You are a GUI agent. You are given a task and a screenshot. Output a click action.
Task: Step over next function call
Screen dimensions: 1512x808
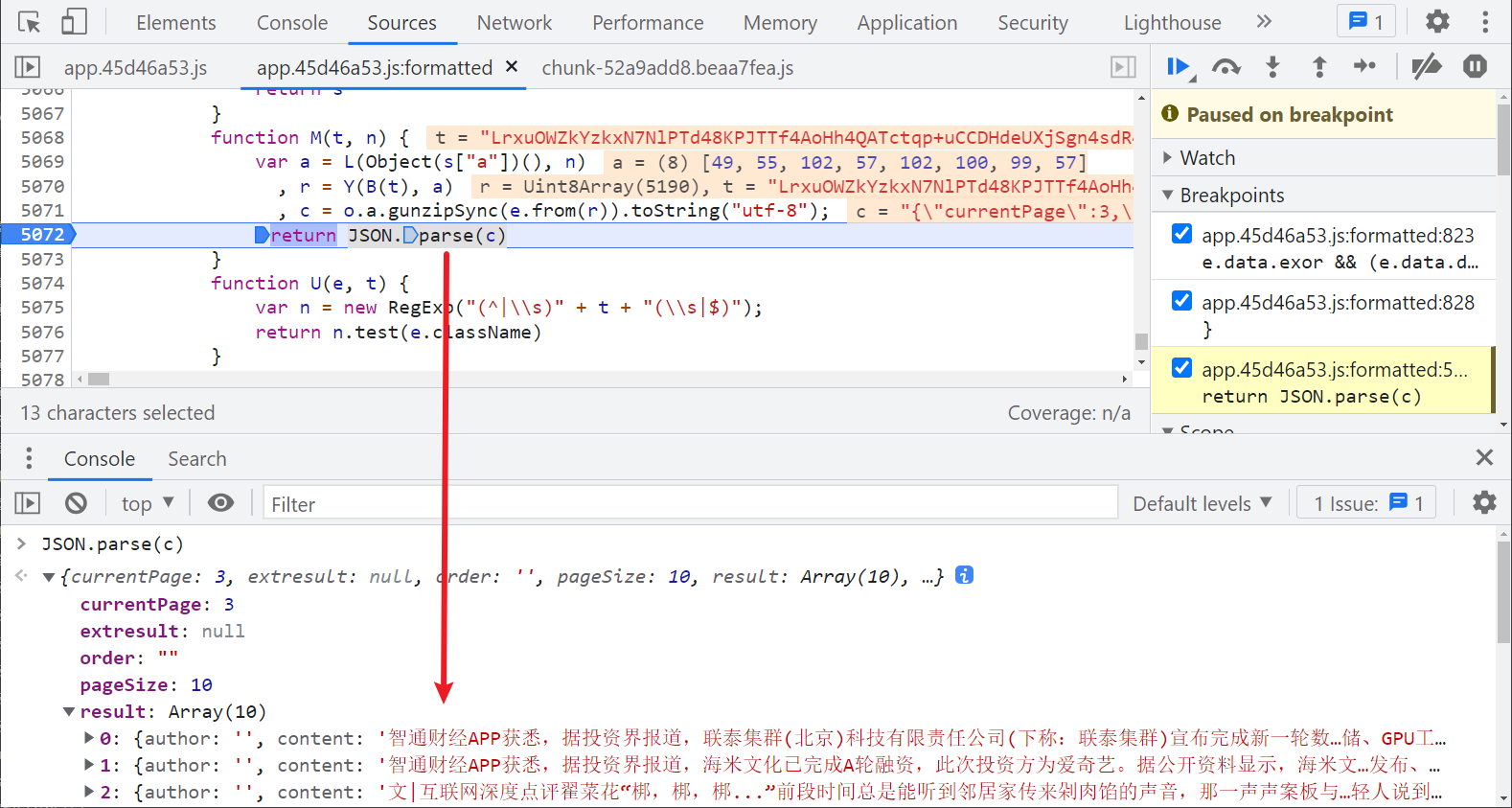(1226, 67)
